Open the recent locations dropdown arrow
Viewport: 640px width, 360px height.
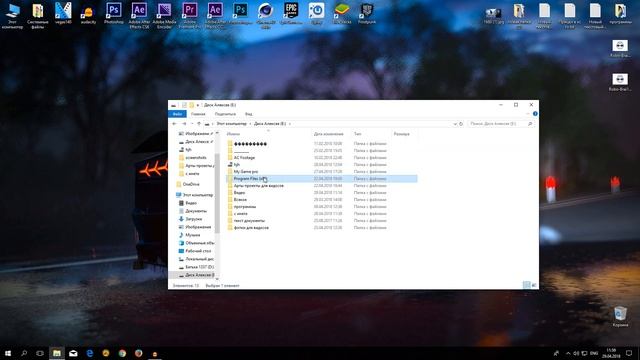(192, 124)
